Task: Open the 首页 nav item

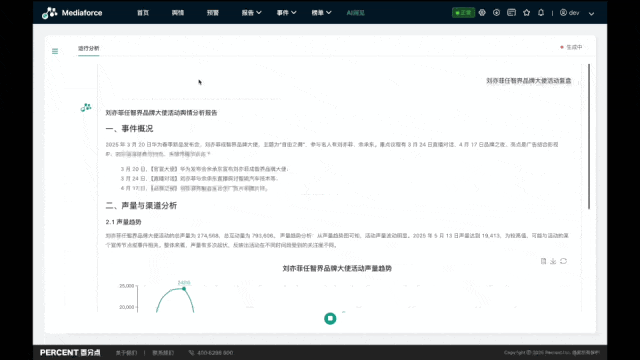Action: [x=143, y=13]
